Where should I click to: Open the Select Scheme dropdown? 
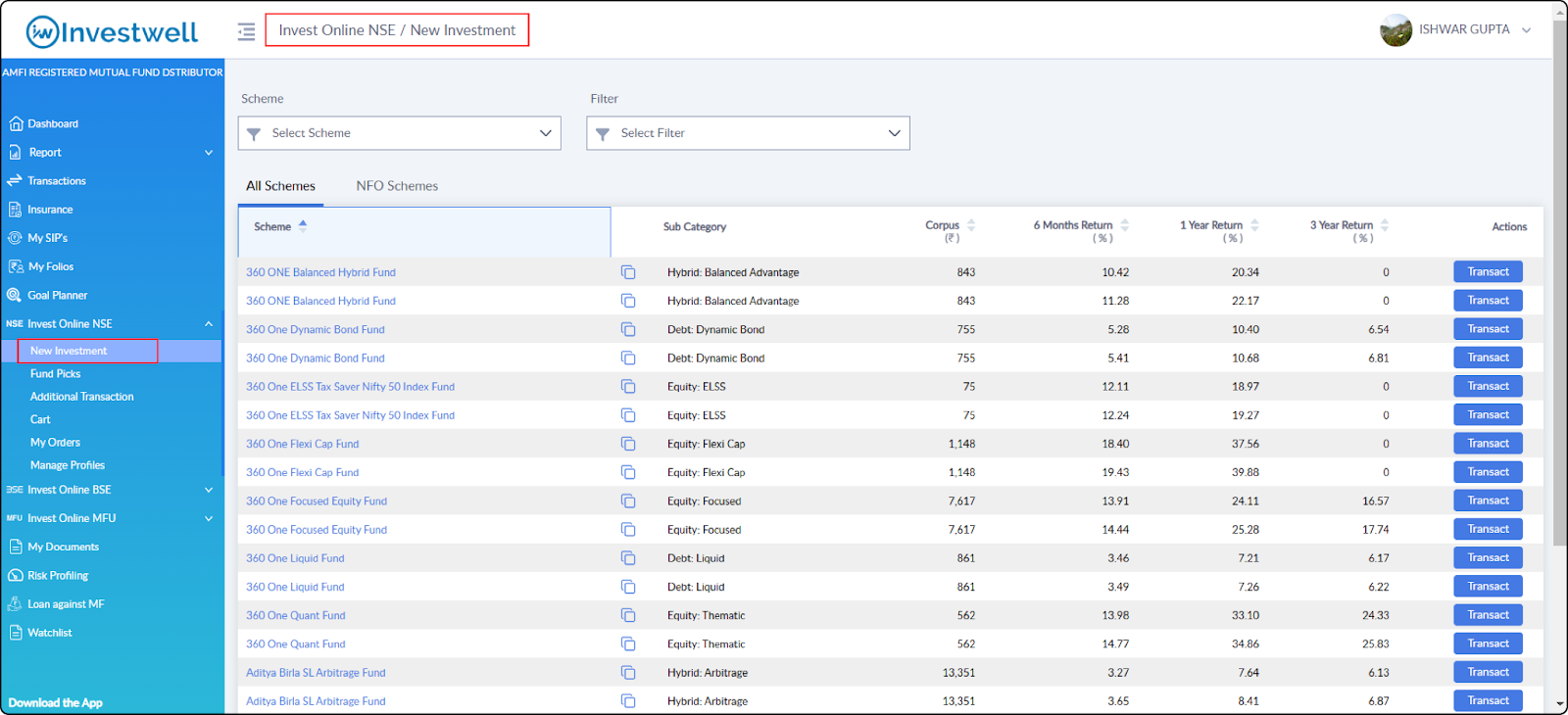click(x=399, y=133)
